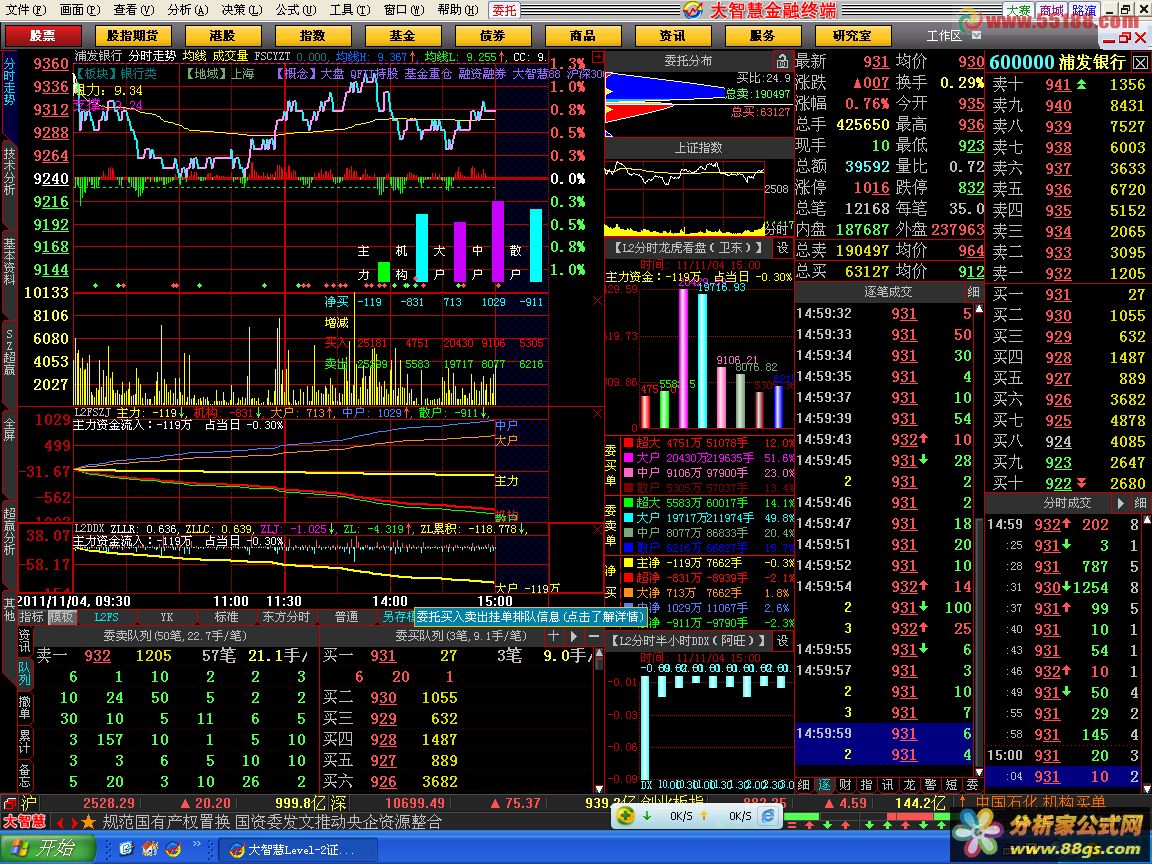Switch to the 技术分析 left sidebar tab
Screen dimensions: 1152x864
coord(9,171)
